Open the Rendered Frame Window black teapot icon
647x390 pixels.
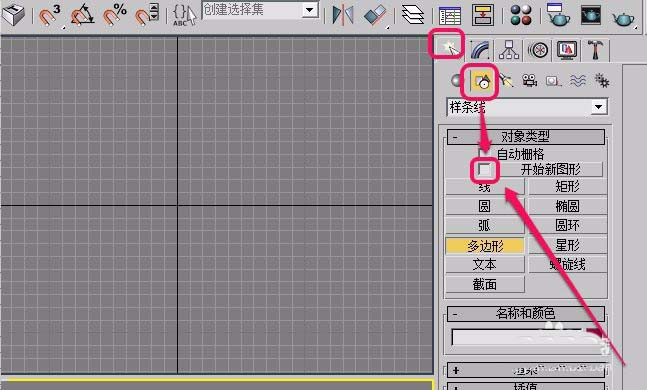pyautogui.click(x=591, y=15)
